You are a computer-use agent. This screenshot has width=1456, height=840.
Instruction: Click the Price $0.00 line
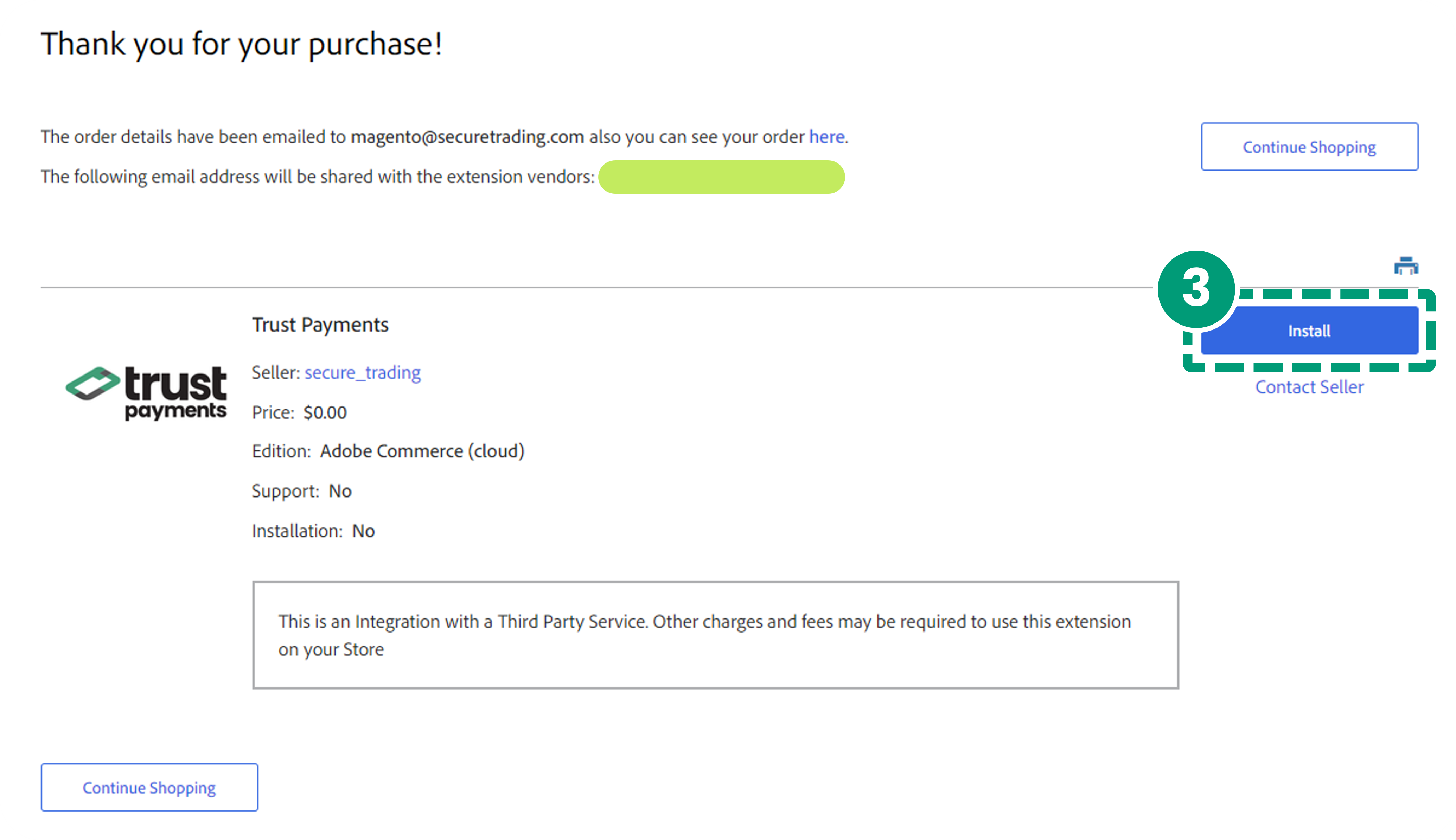[299, 412]
